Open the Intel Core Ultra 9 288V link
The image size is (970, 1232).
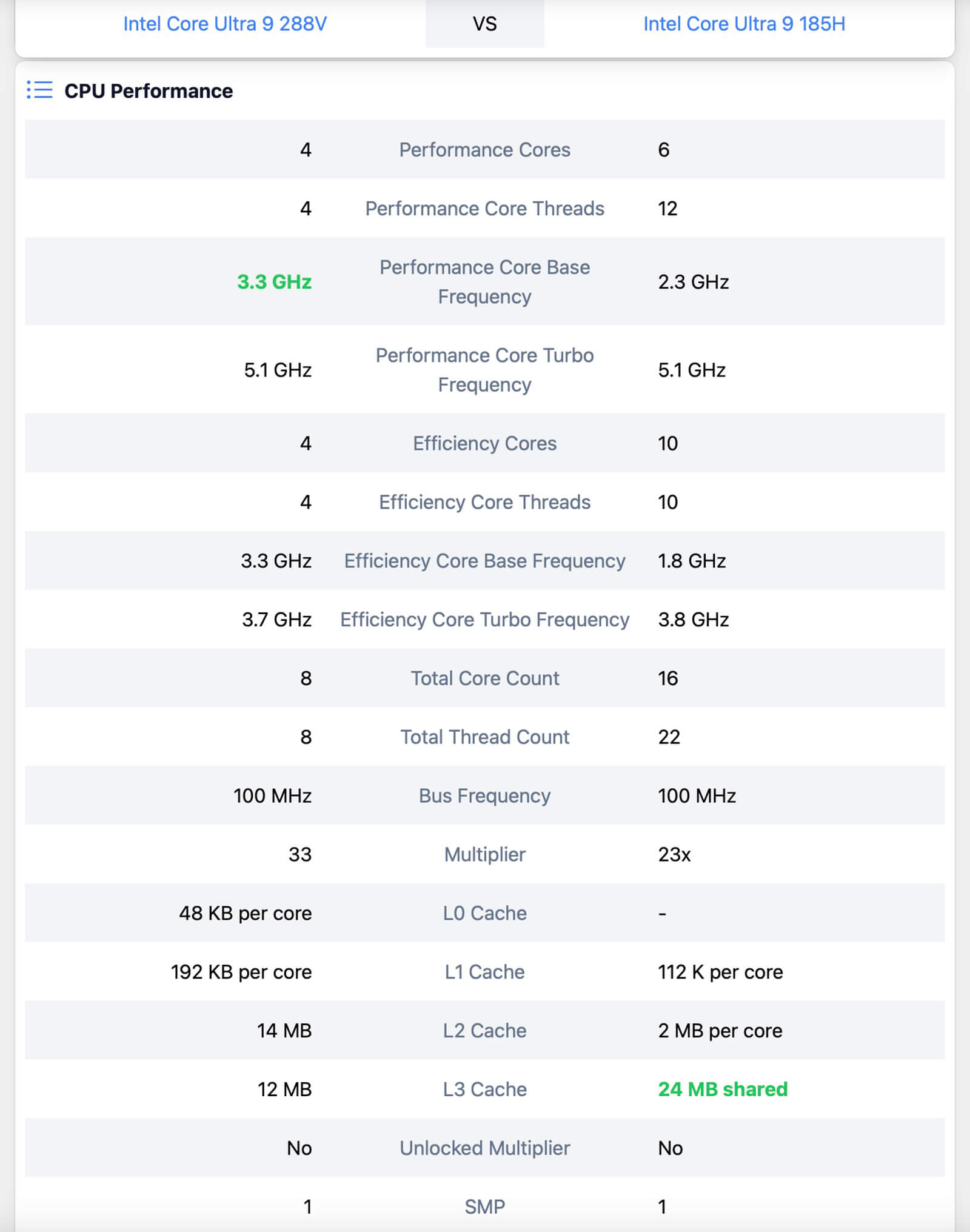[x=225, y=24]
